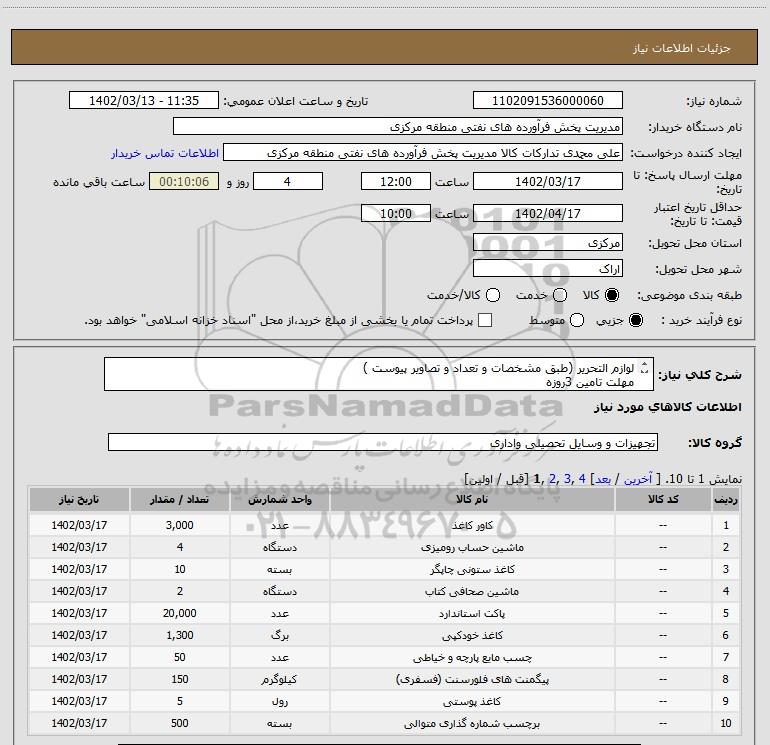Select the کالا/خدمت radio button
This screenshot has height=745, width=770.
(x=493, y=295)
